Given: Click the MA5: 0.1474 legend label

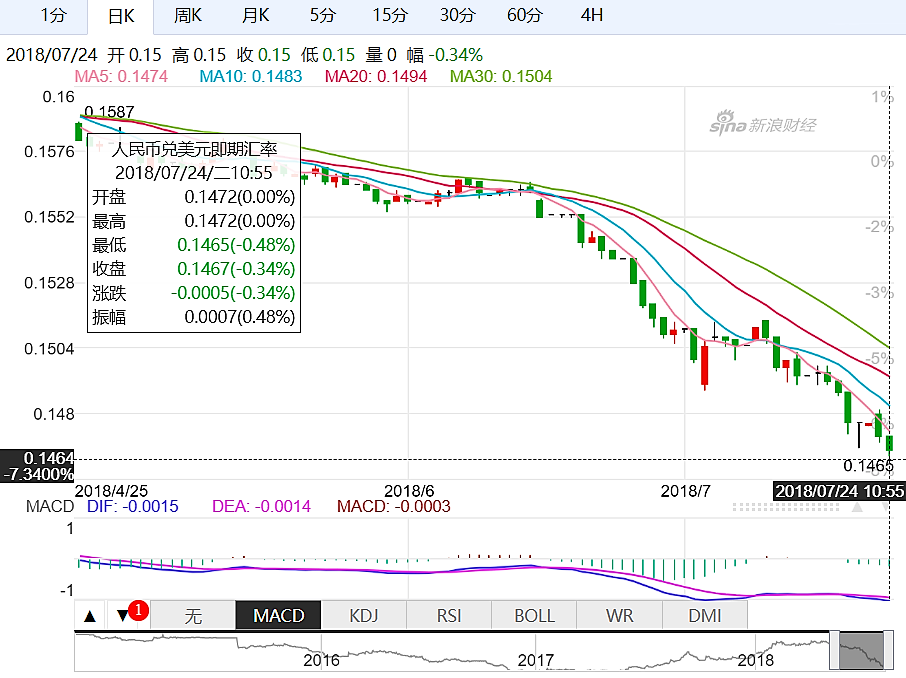Looking at the screenshot, I should 121,76.
